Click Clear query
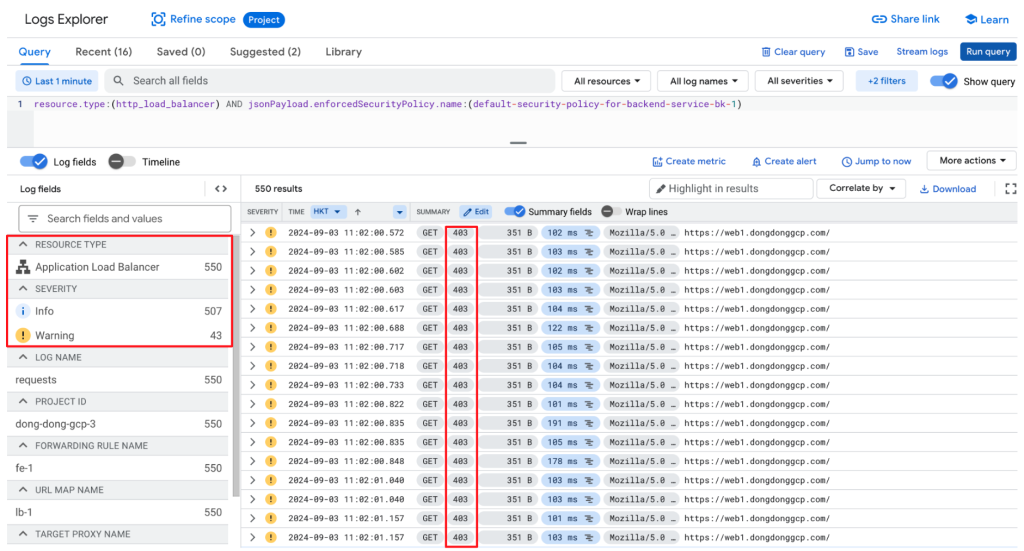Screen dimensions: 1024x551 (x=793, y=52)
